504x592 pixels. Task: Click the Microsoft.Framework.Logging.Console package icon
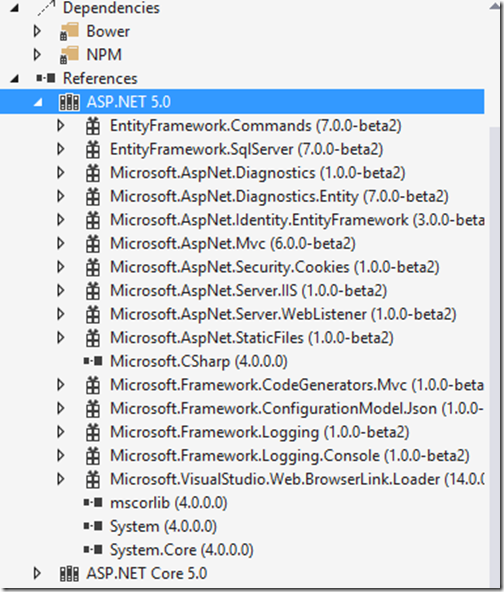[93, 455]
